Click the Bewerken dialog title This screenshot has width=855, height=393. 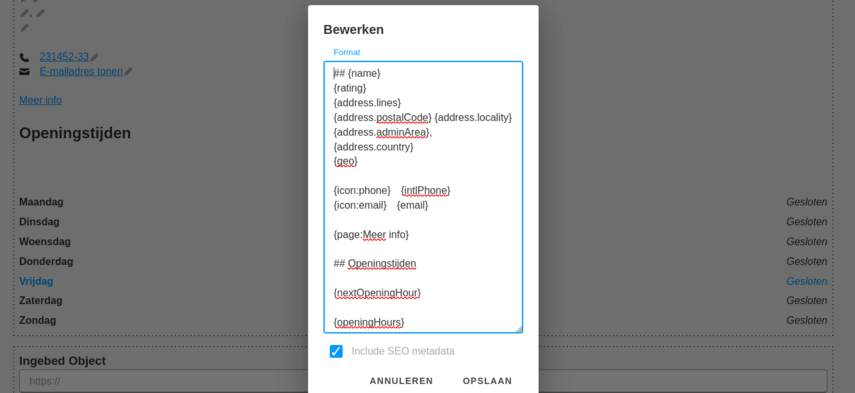(353, 30)
